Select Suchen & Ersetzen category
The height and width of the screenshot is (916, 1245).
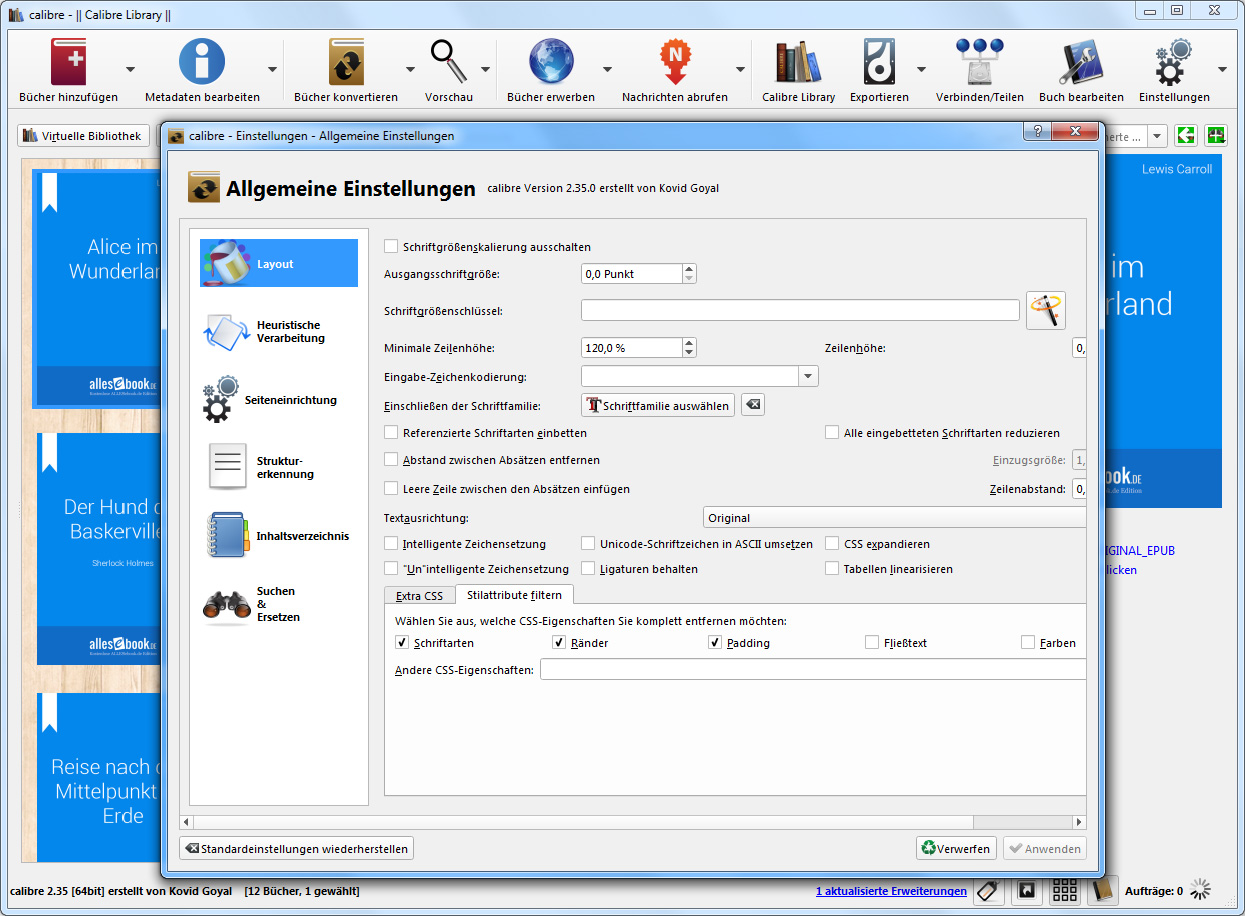279,603
